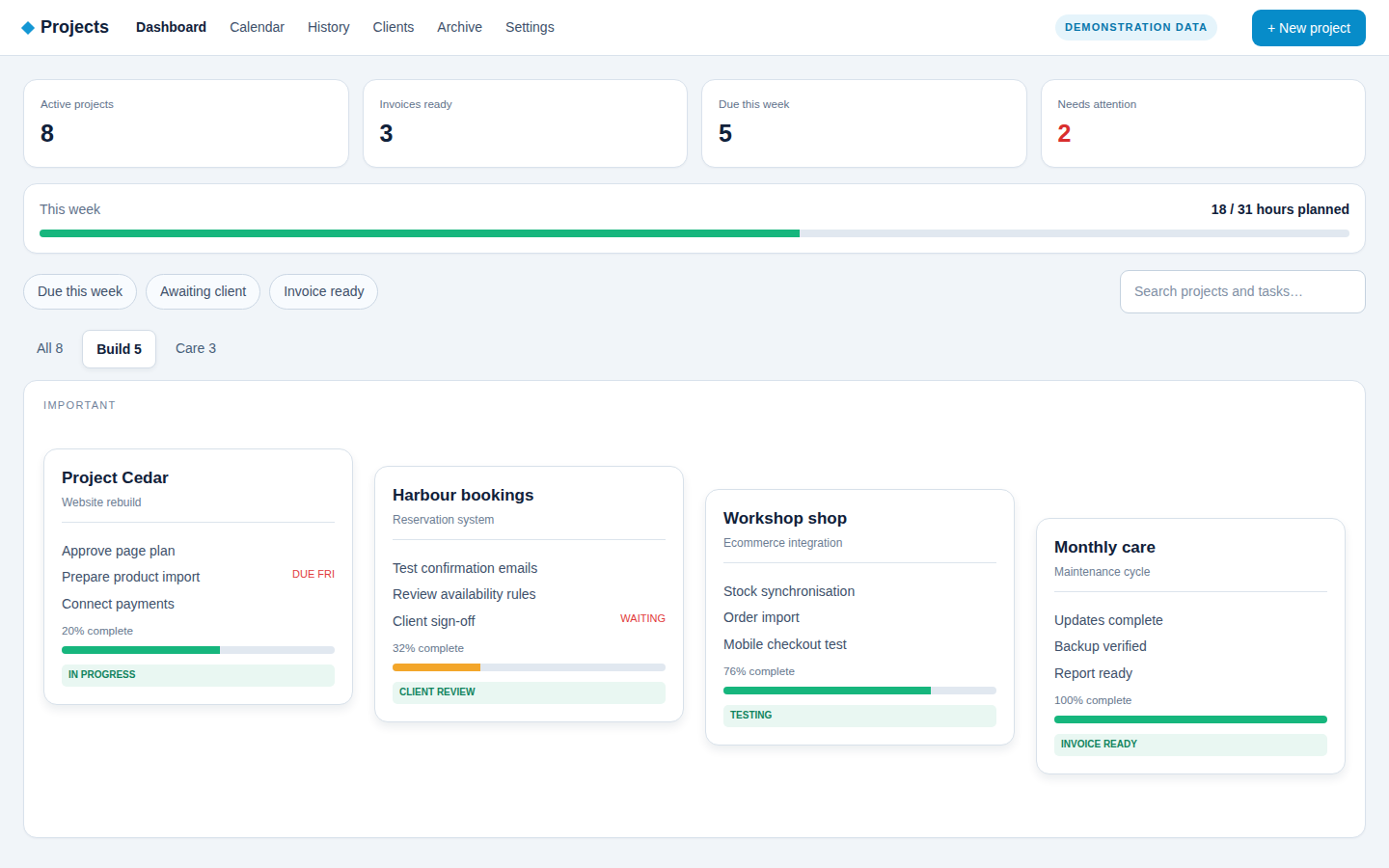
Task: Click the IN PROGRESS status badge
Action: 198,675
